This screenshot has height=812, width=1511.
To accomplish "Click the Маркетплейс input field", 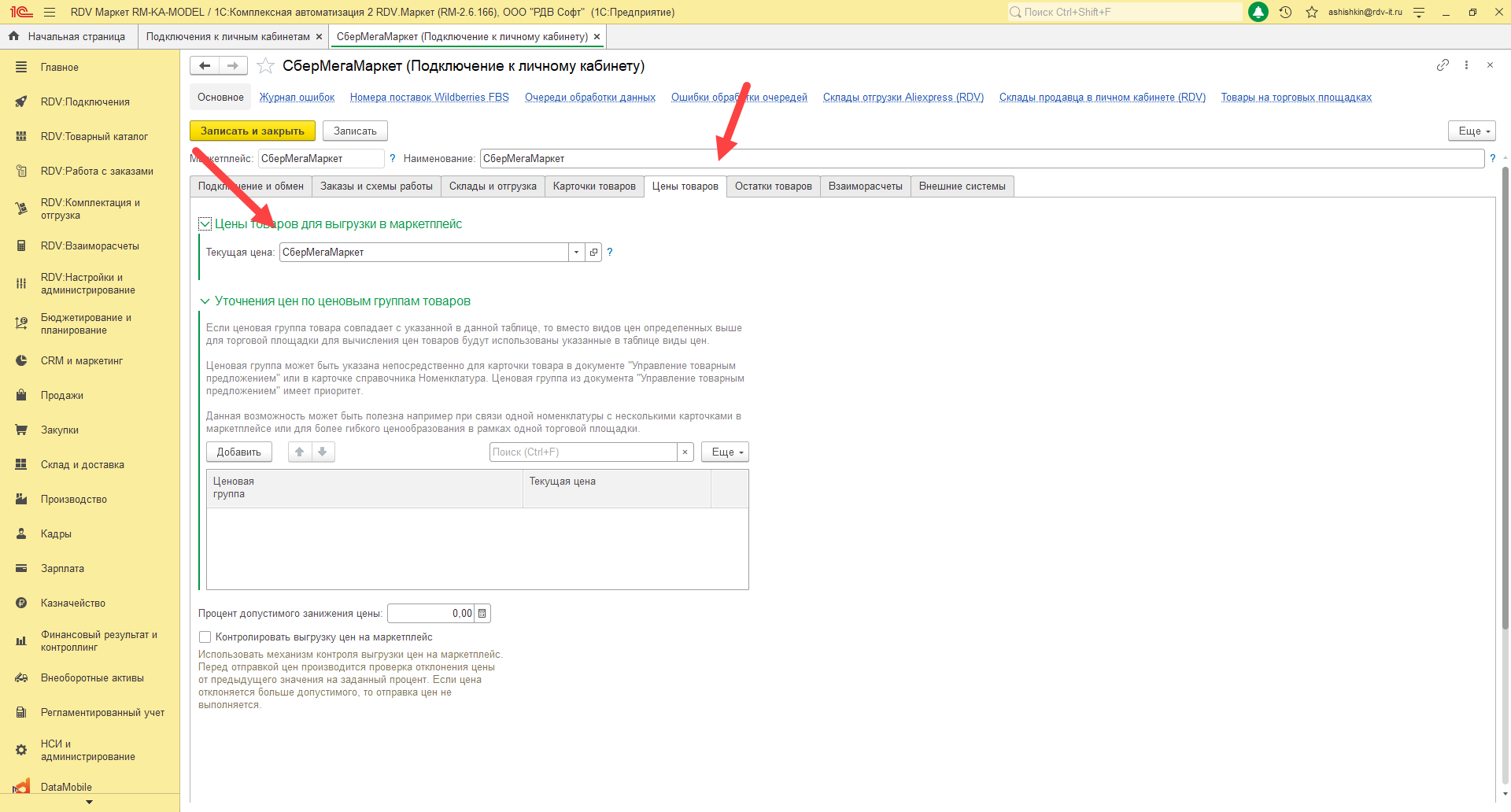I will point(321,158).
